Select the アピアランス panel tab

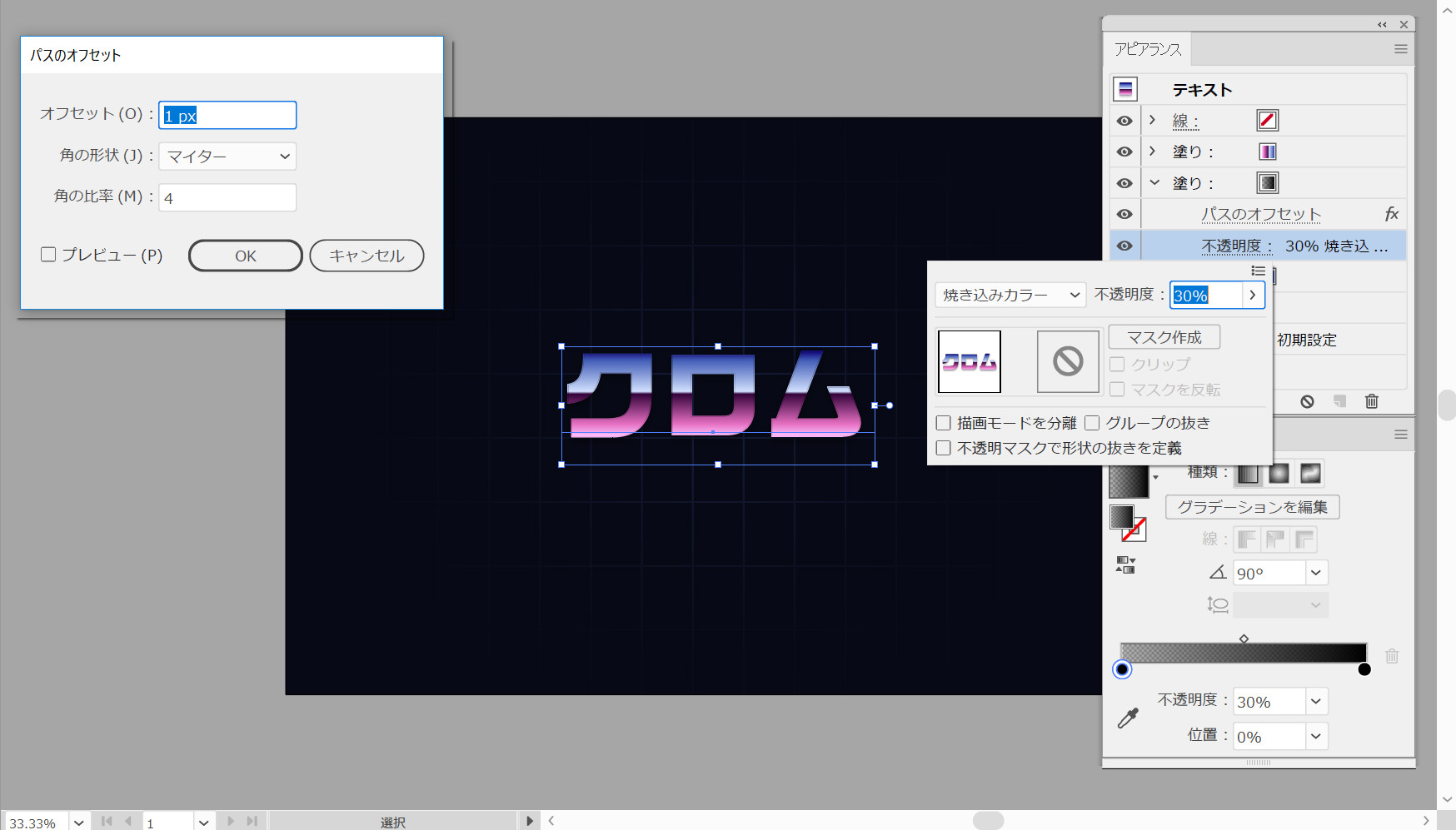1148,49
